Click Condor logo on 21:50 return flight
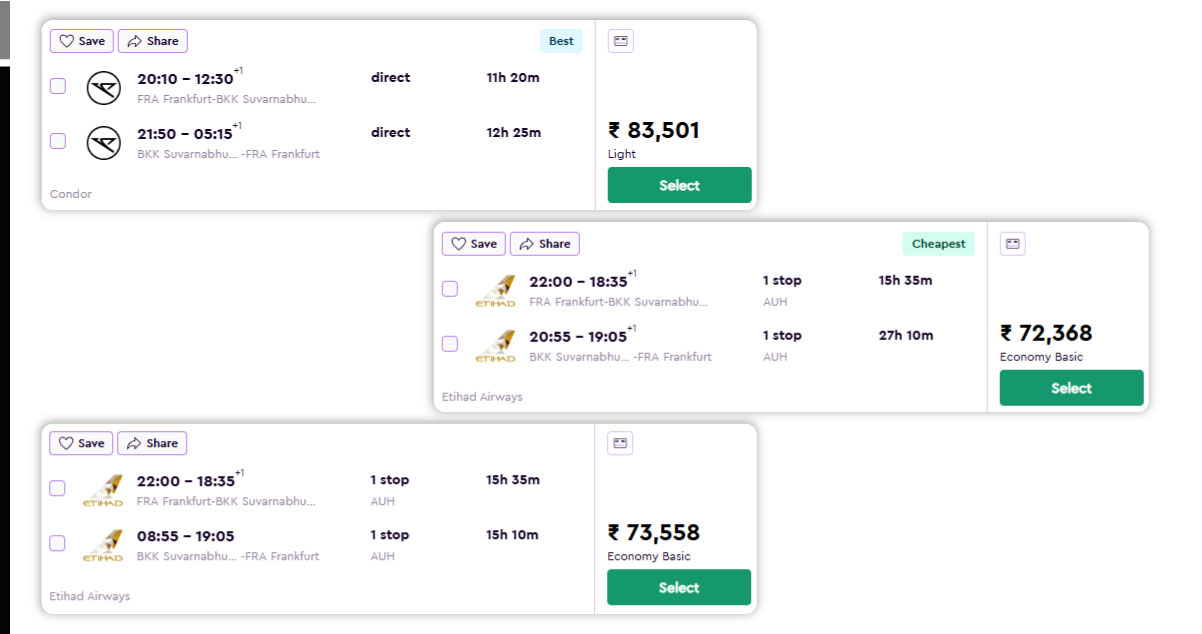 (103, 143)
